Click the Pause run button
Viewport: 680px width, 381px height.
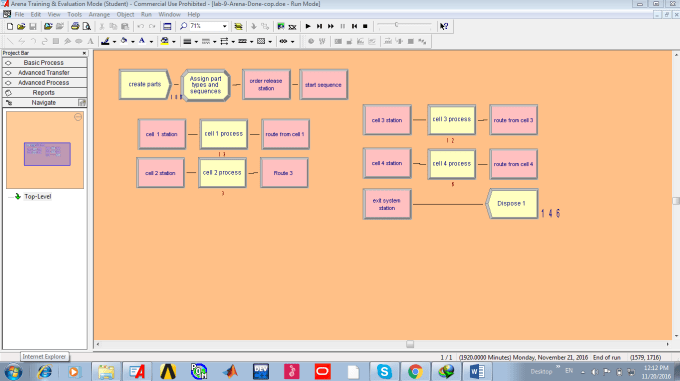click(x=343, y=26)
